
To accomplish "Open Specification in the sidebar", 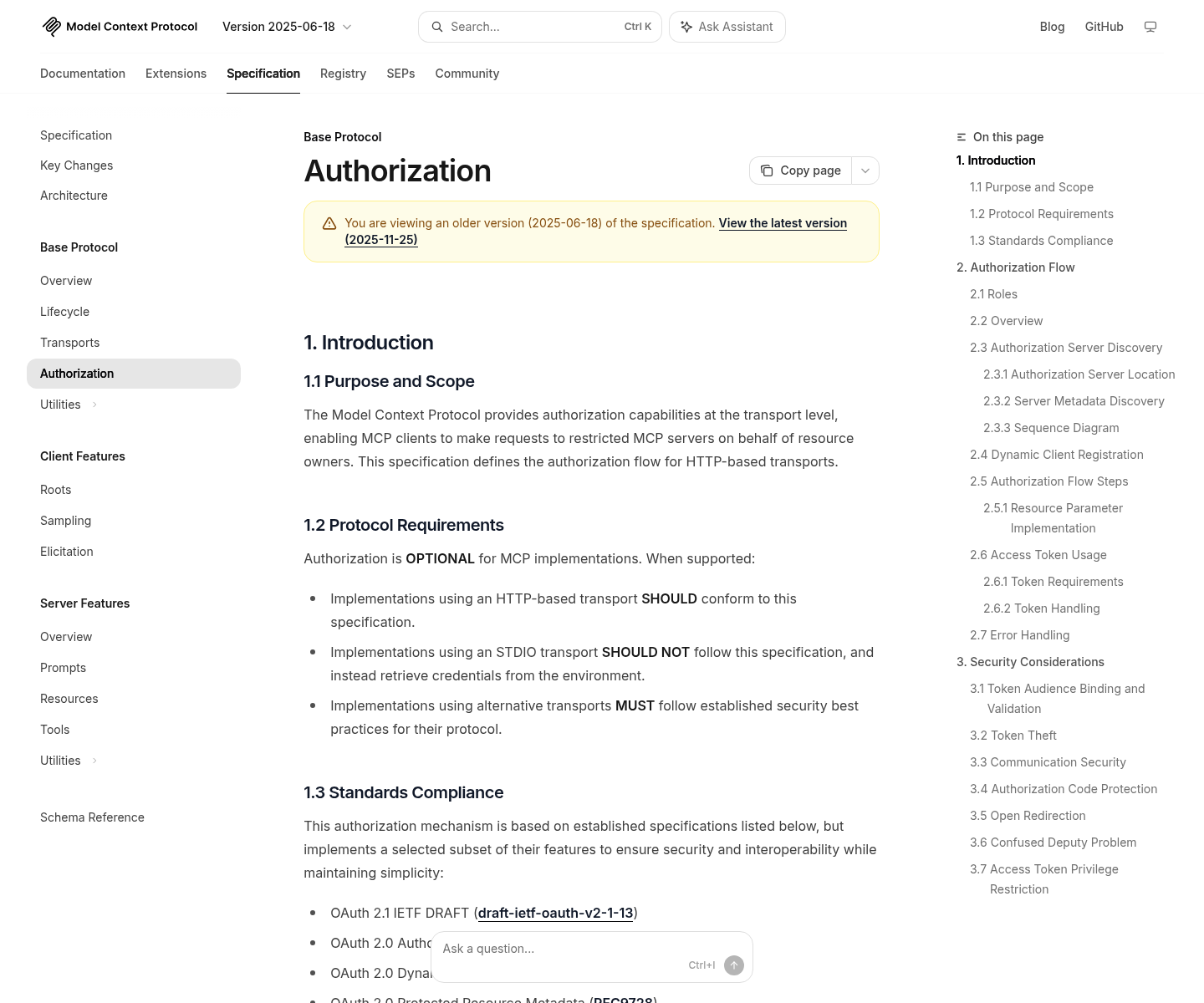I will (76, 135).
